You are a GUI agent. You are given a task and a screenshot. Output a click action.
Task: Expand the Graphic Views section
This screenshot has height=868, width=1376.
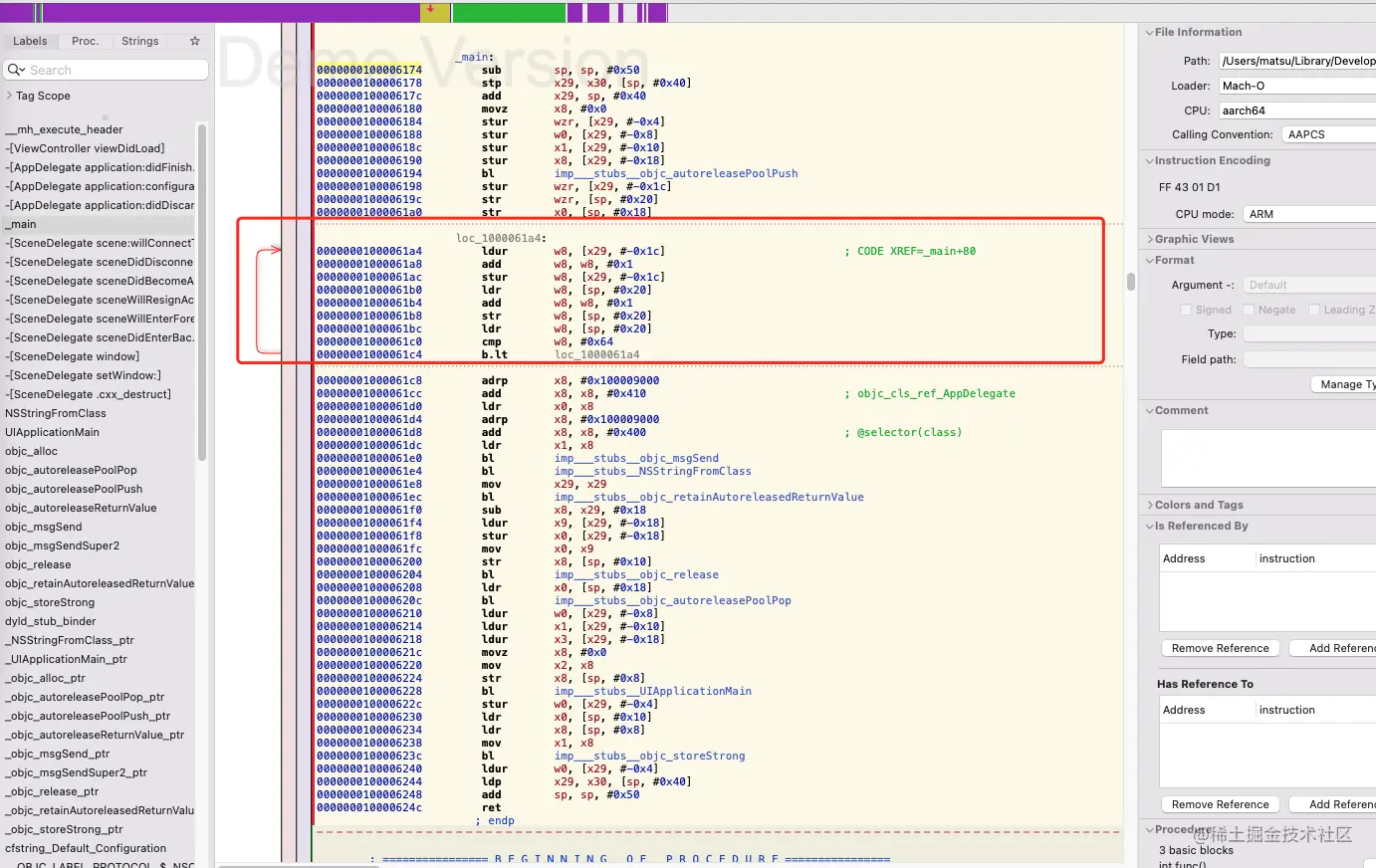point(1148,239)
